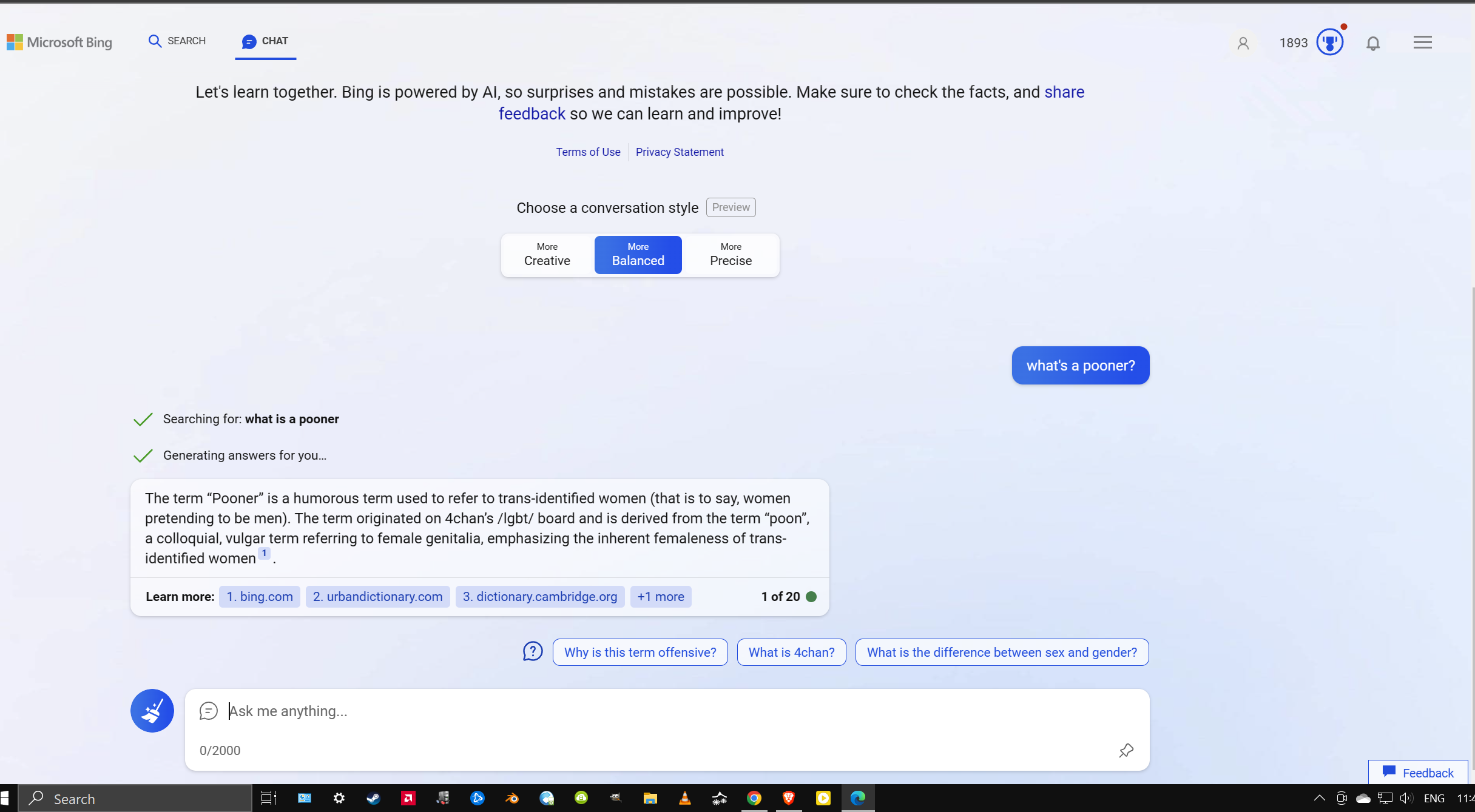The width and height of the screenshot is (1475, 812).
Task: Open Steam from the taskbar
Action: pos(373,798)
